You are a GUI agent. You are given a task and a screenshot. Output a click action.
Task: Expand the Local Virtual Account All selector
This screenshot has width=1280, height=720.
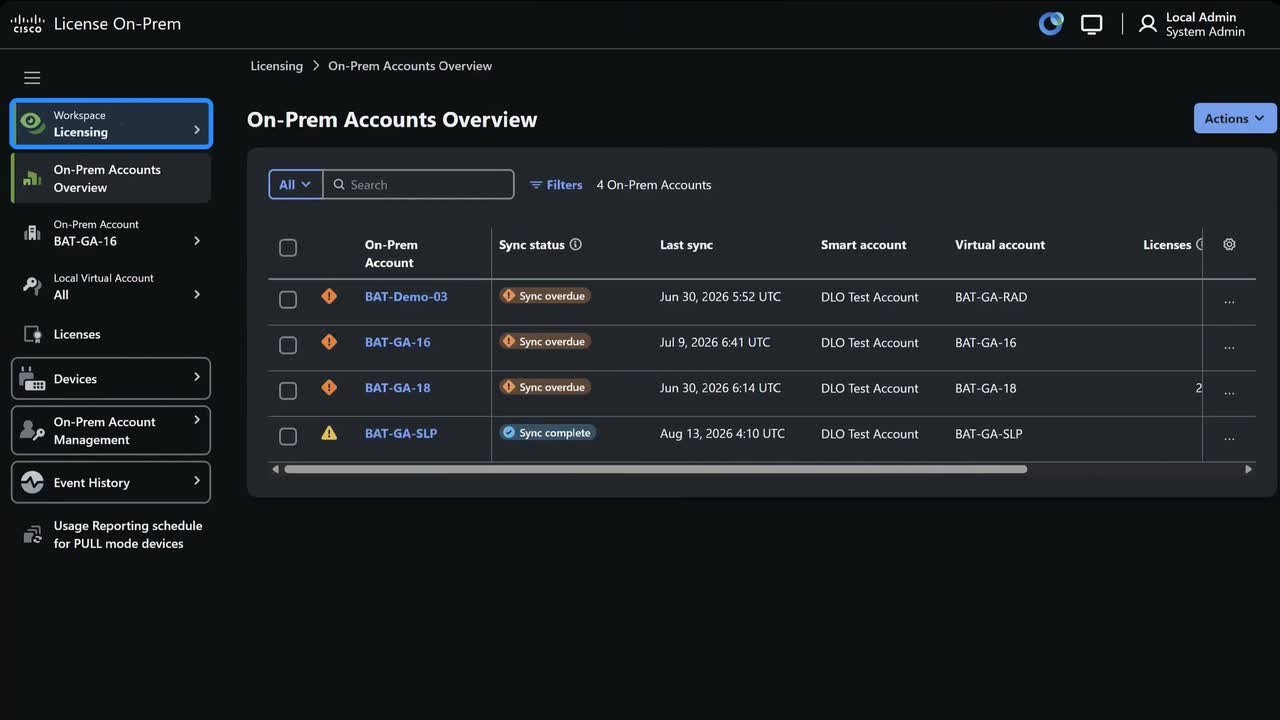197,294
